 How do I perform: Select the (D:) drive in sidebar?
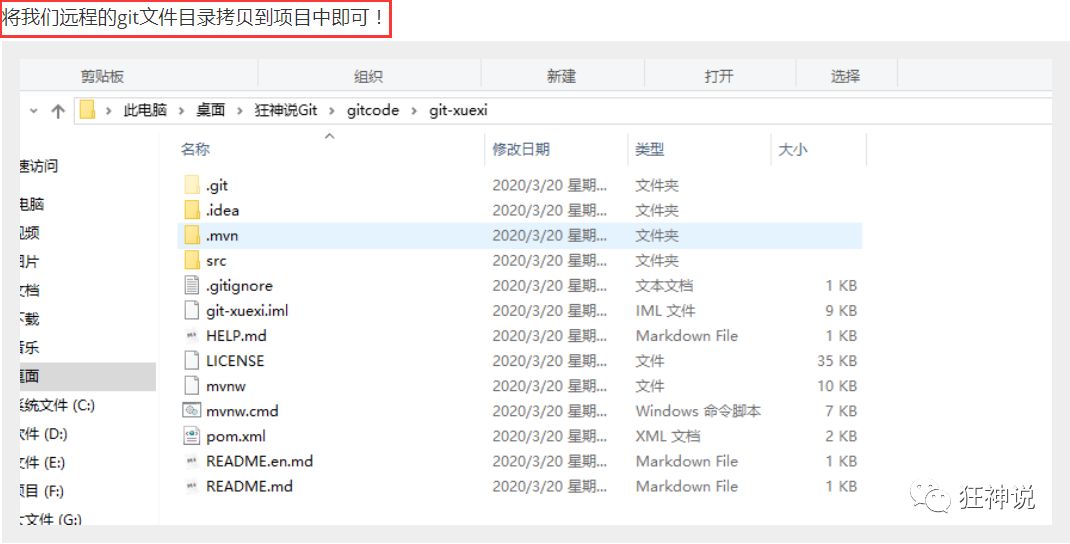pyautogui.click(x=44, y=434)
